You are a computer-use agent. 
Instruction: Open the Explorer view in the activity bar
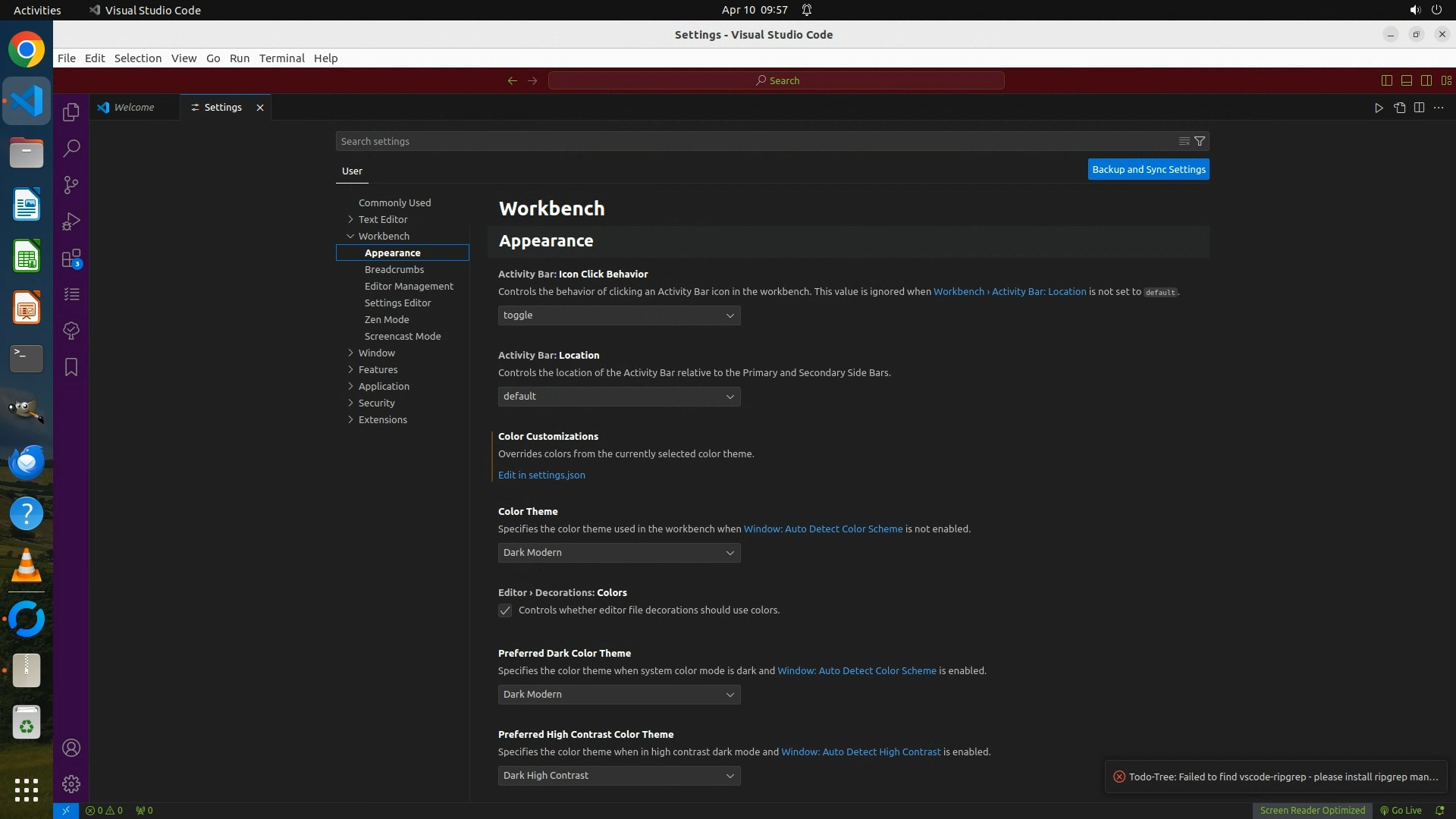click(x=71, y=112)
